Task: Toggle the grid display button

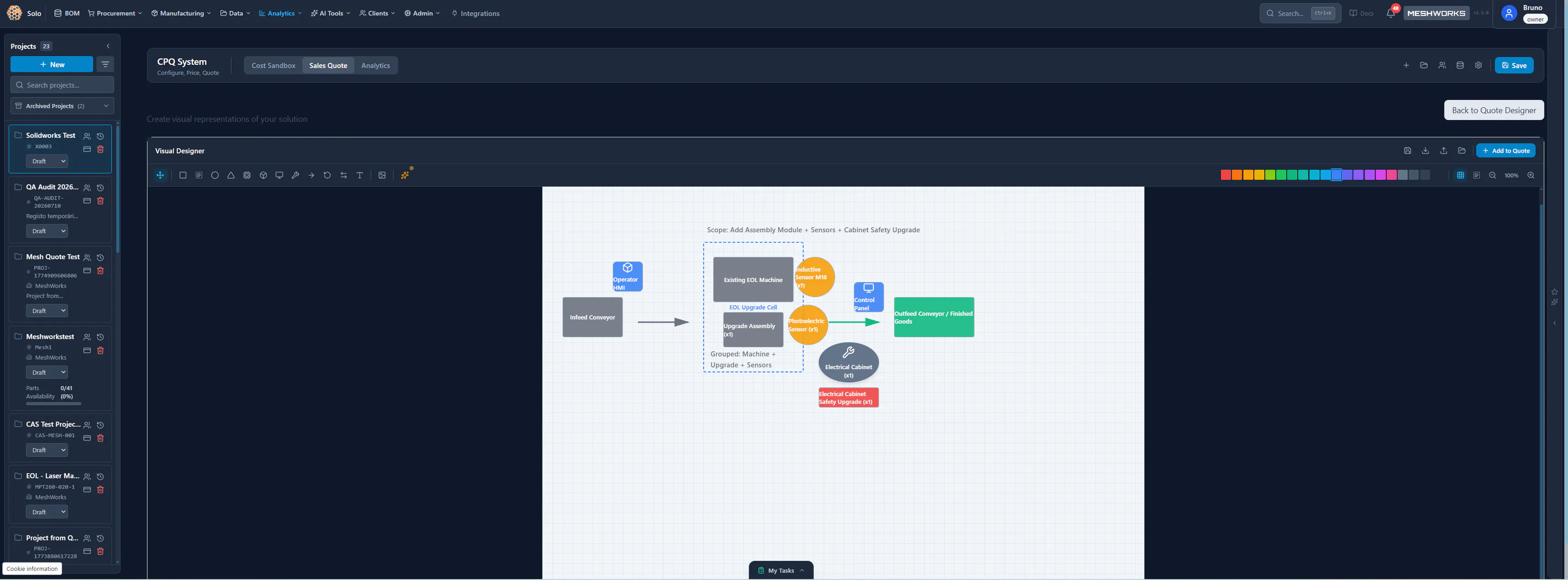Action: point(1460,175)
